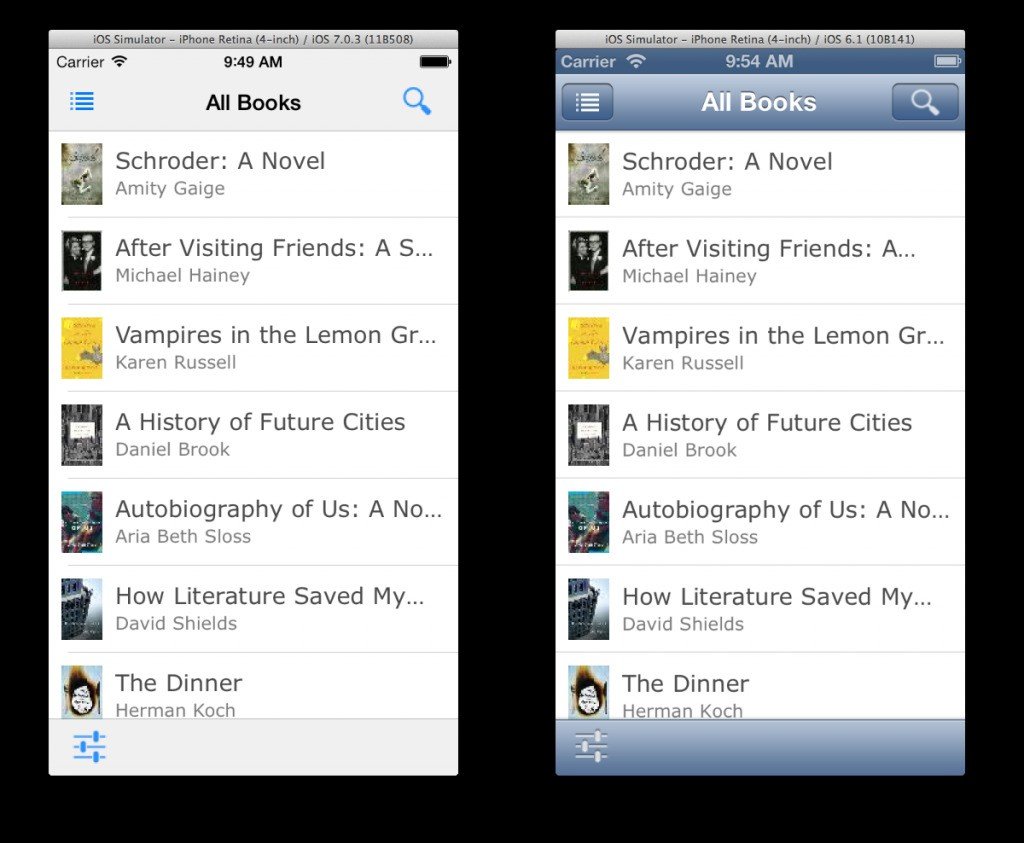This screenshot has width=1024, height=843.
Task: Click the Wi-Fi icon in iOS 7 status bar
Action: coord(120,61)
